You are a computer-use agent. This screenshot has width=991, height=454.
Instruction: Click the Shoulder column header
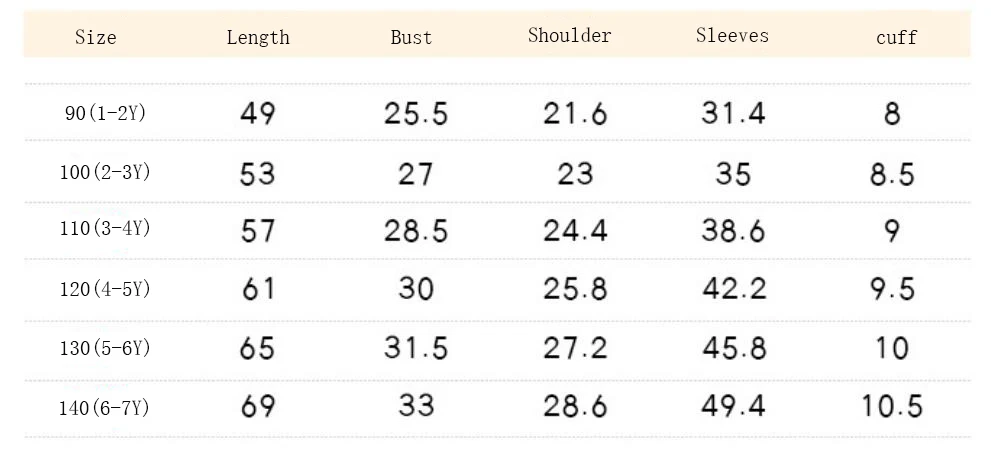click(569, 36)
